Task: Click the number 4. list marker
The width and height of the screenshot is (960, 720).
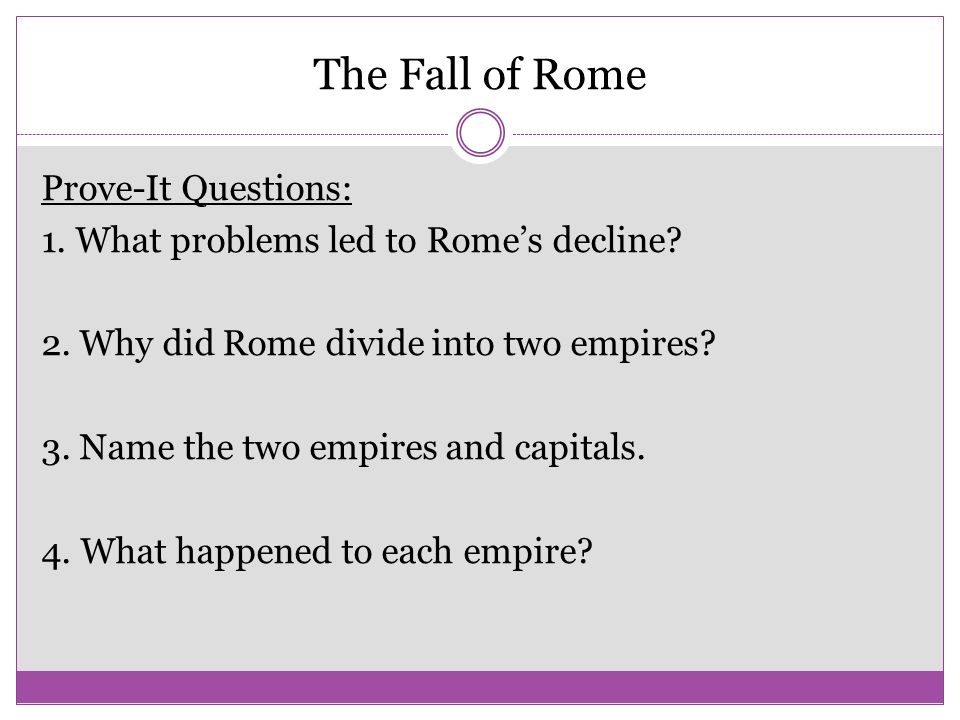Action: coord(56,555)
